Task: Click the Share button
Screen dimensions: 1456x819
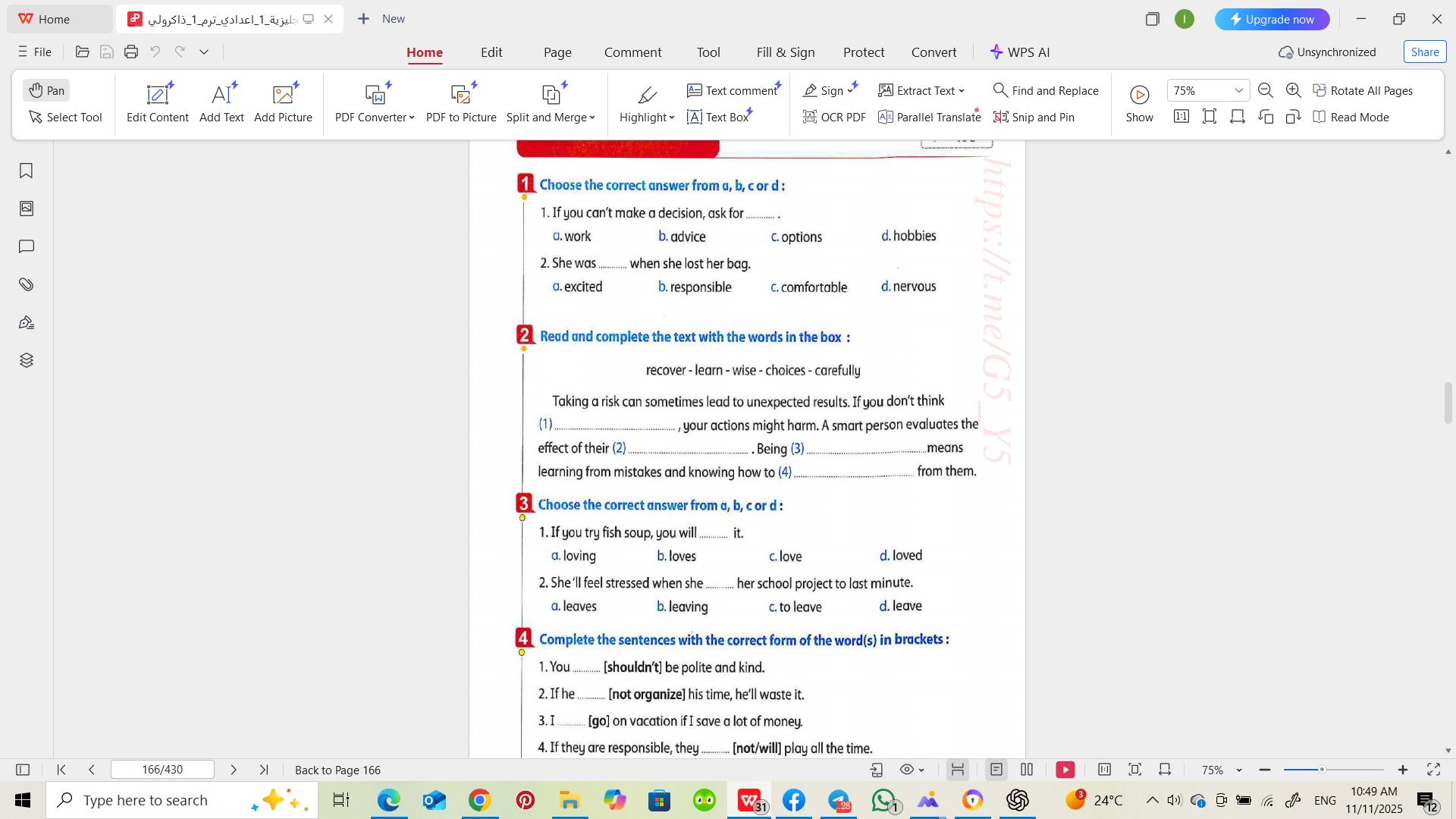Action: (x=1424, y=52)
